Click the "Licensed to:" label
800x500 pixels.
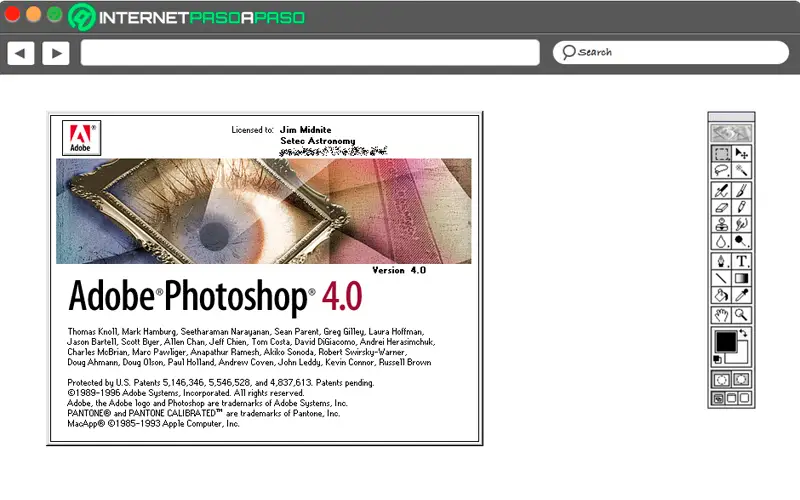[x=253, y=130]
